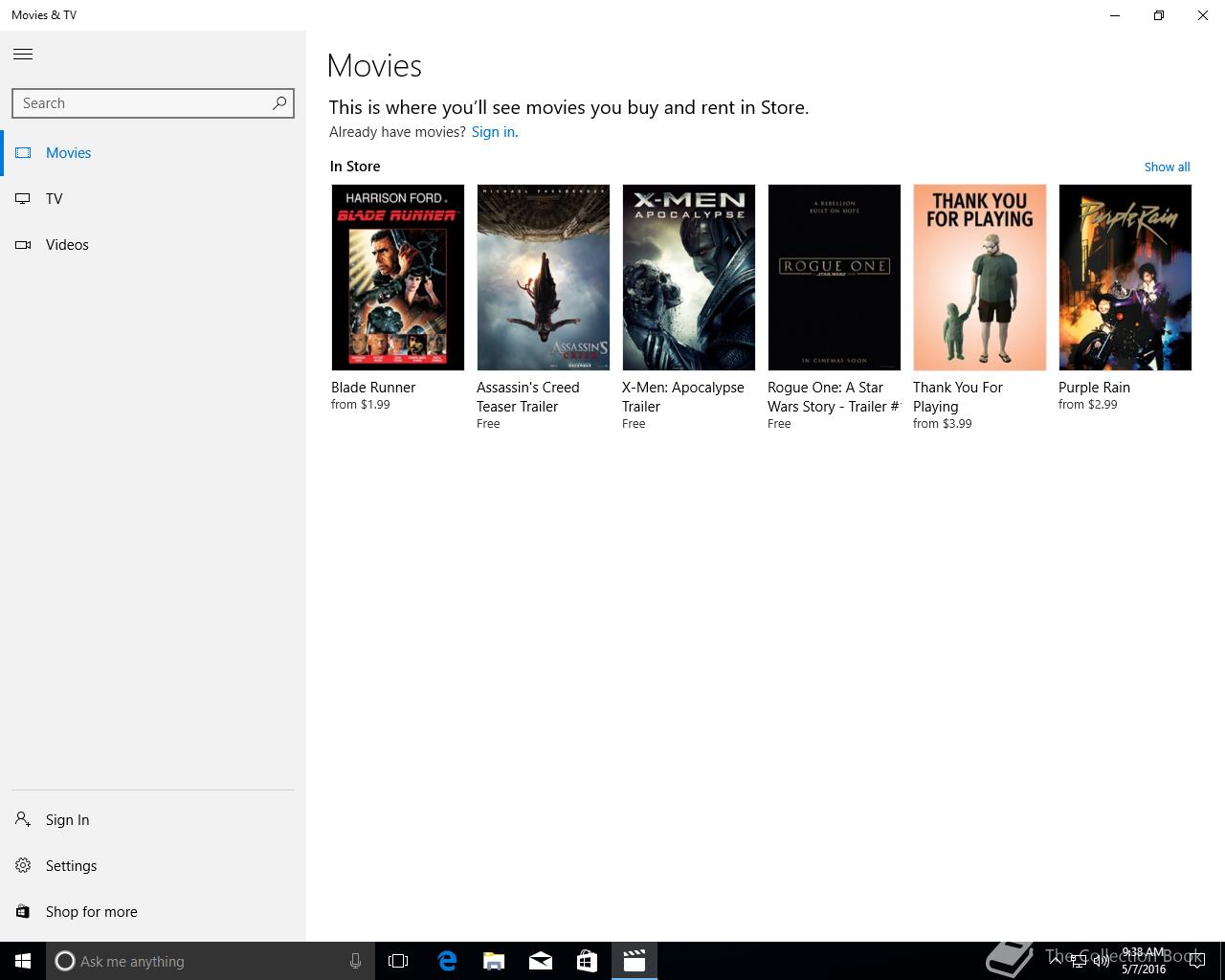Open the Windows Start menu
This screenshot has width=1225, height=980.
pyautogui.click(x=23, y=961)
